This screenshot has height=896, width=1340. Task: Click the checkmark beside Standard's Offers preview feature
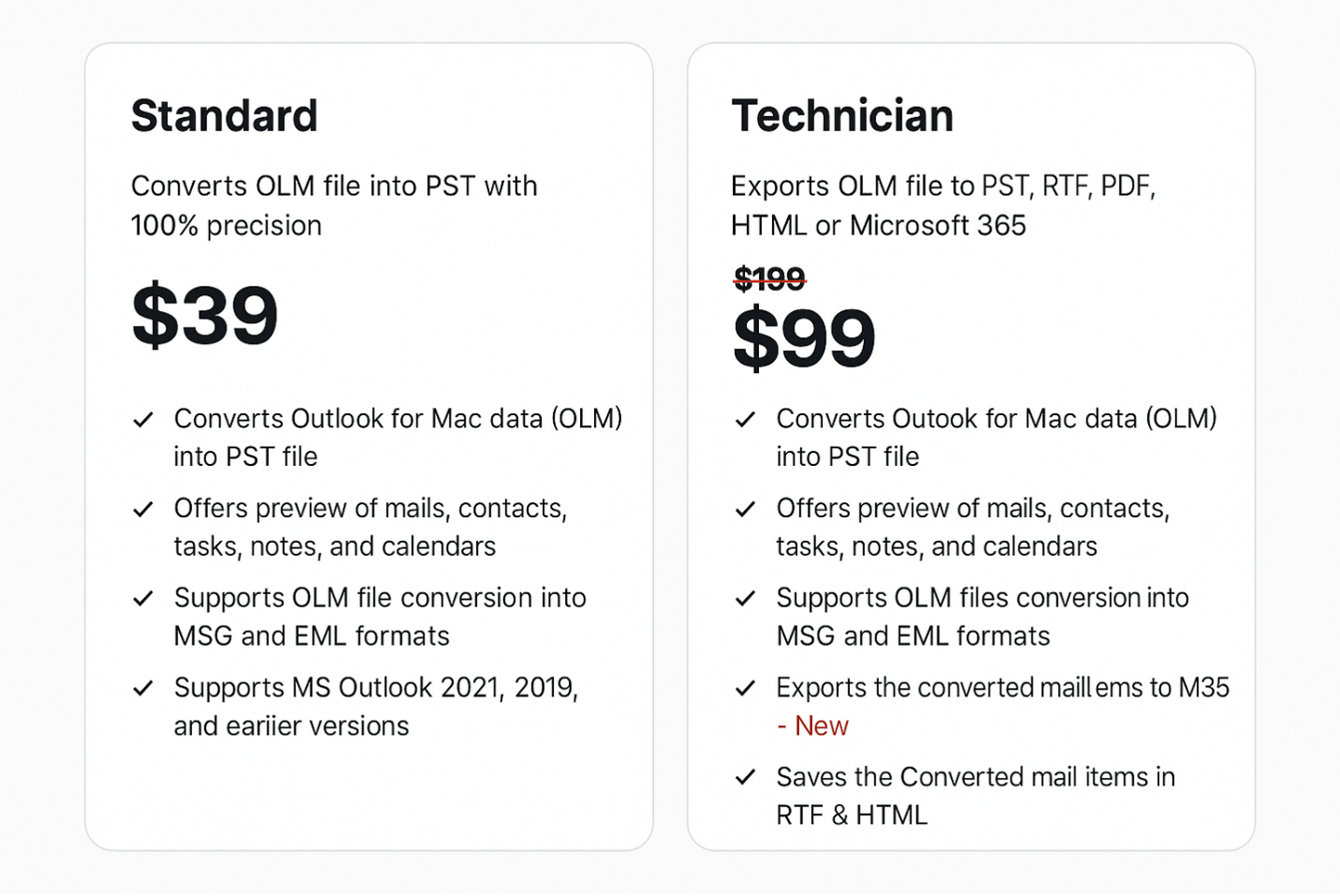(x=143, y=509)
